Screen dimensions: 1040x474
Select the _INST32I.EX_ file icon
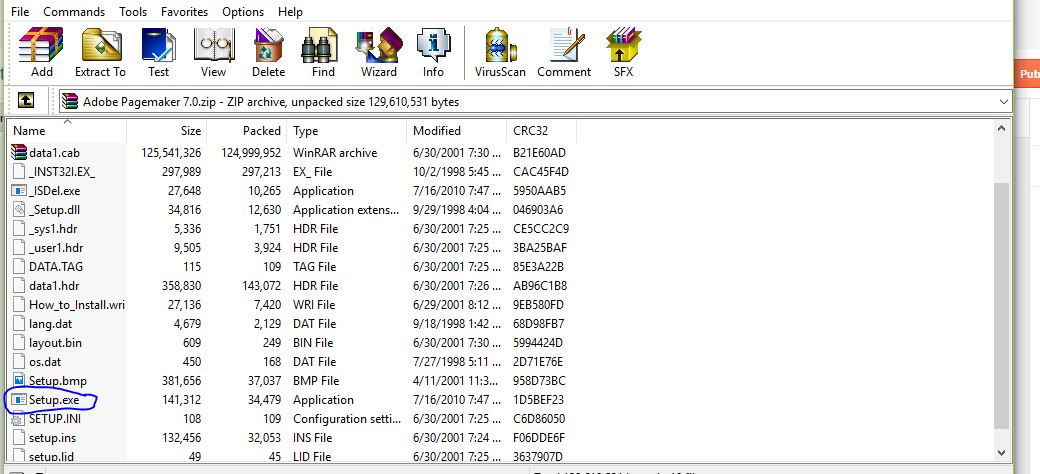(19, 172)
